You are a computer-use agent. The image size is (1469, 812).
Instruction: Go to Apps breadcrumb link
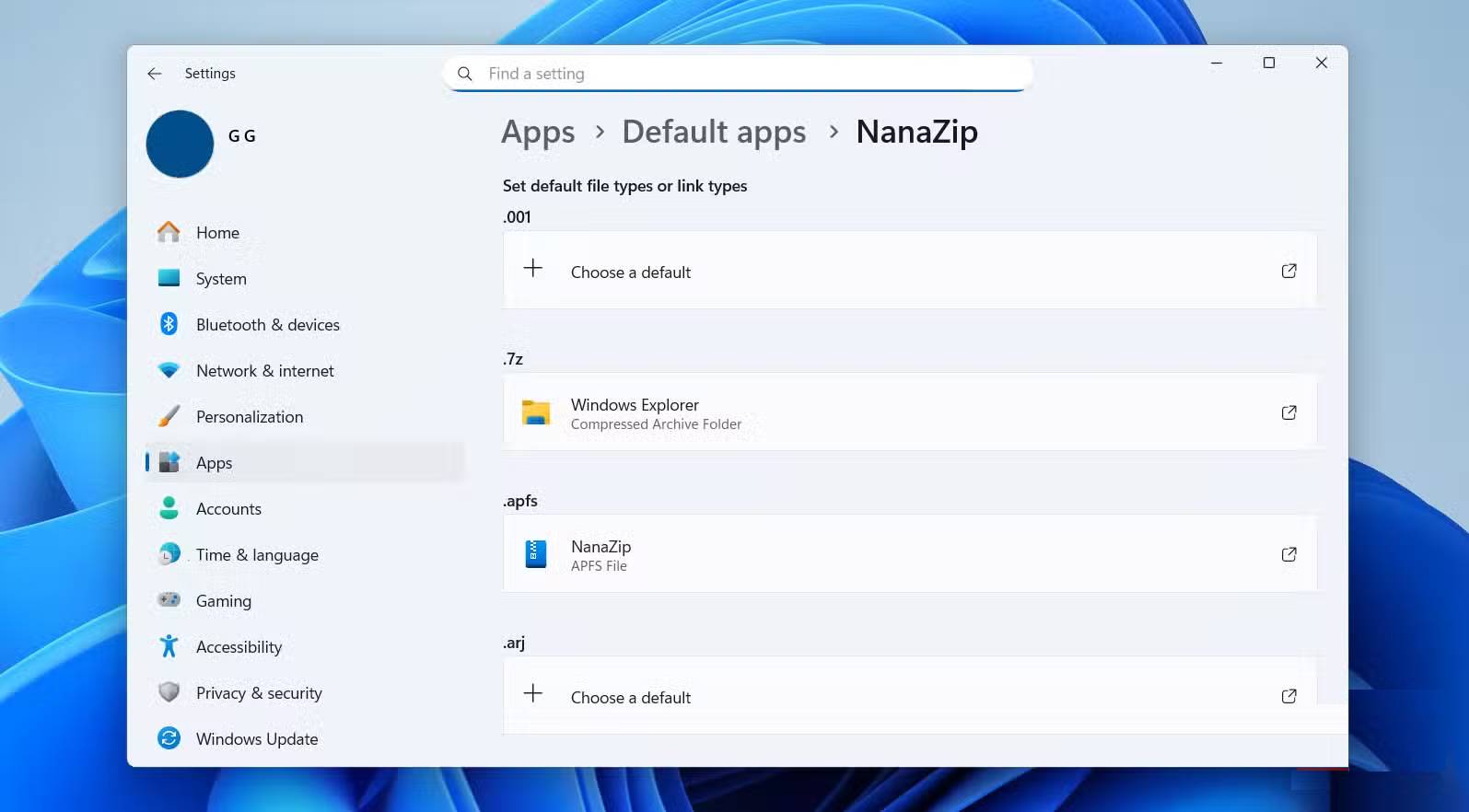click(x=538, y=133)
